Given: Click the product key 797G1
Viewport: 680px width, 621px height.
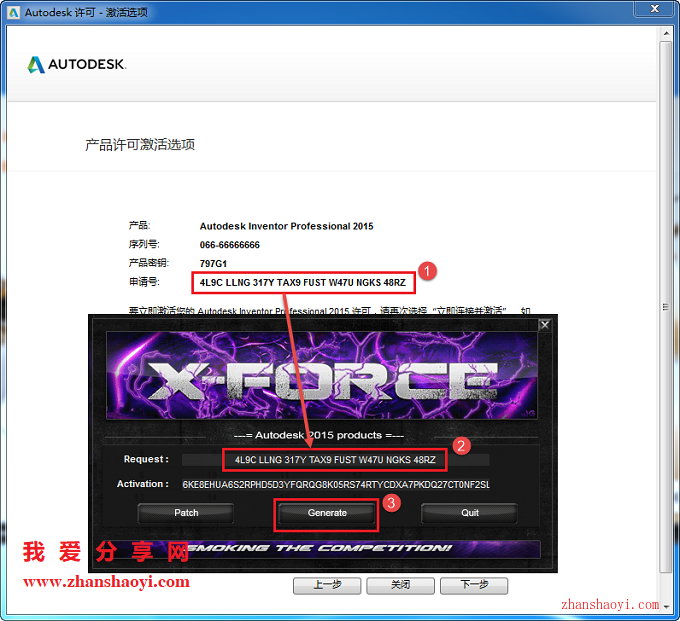Looking at the screenshot, I should tap(213, 264).
